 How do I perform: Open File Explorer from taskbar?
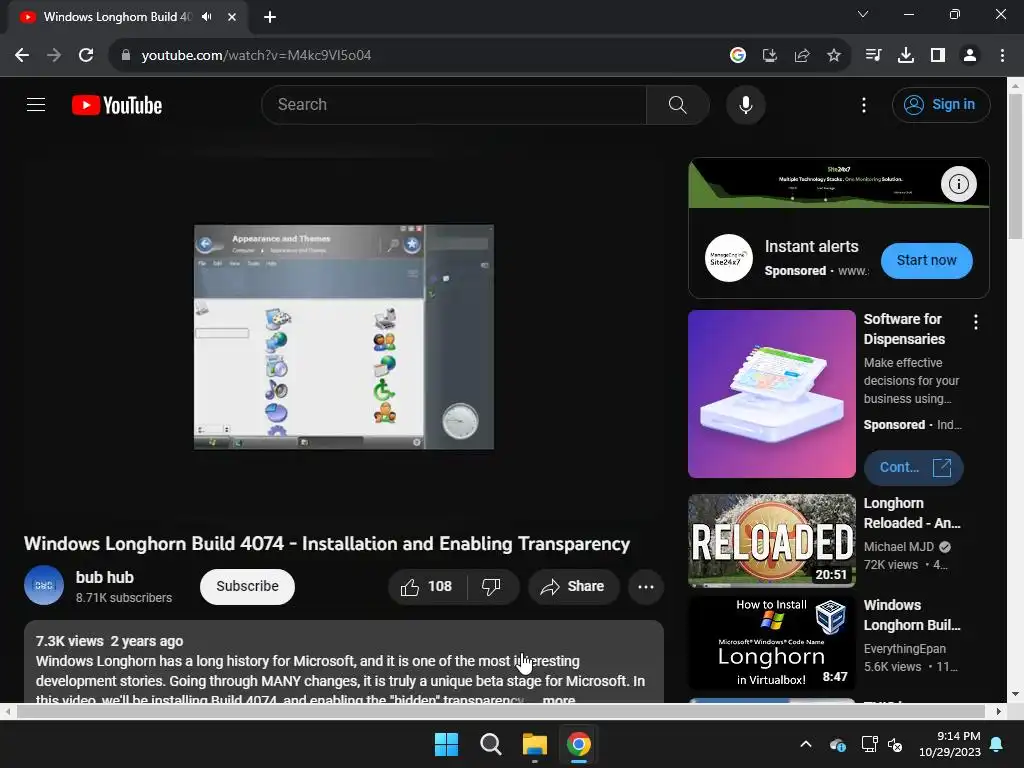tap(534, 744)
